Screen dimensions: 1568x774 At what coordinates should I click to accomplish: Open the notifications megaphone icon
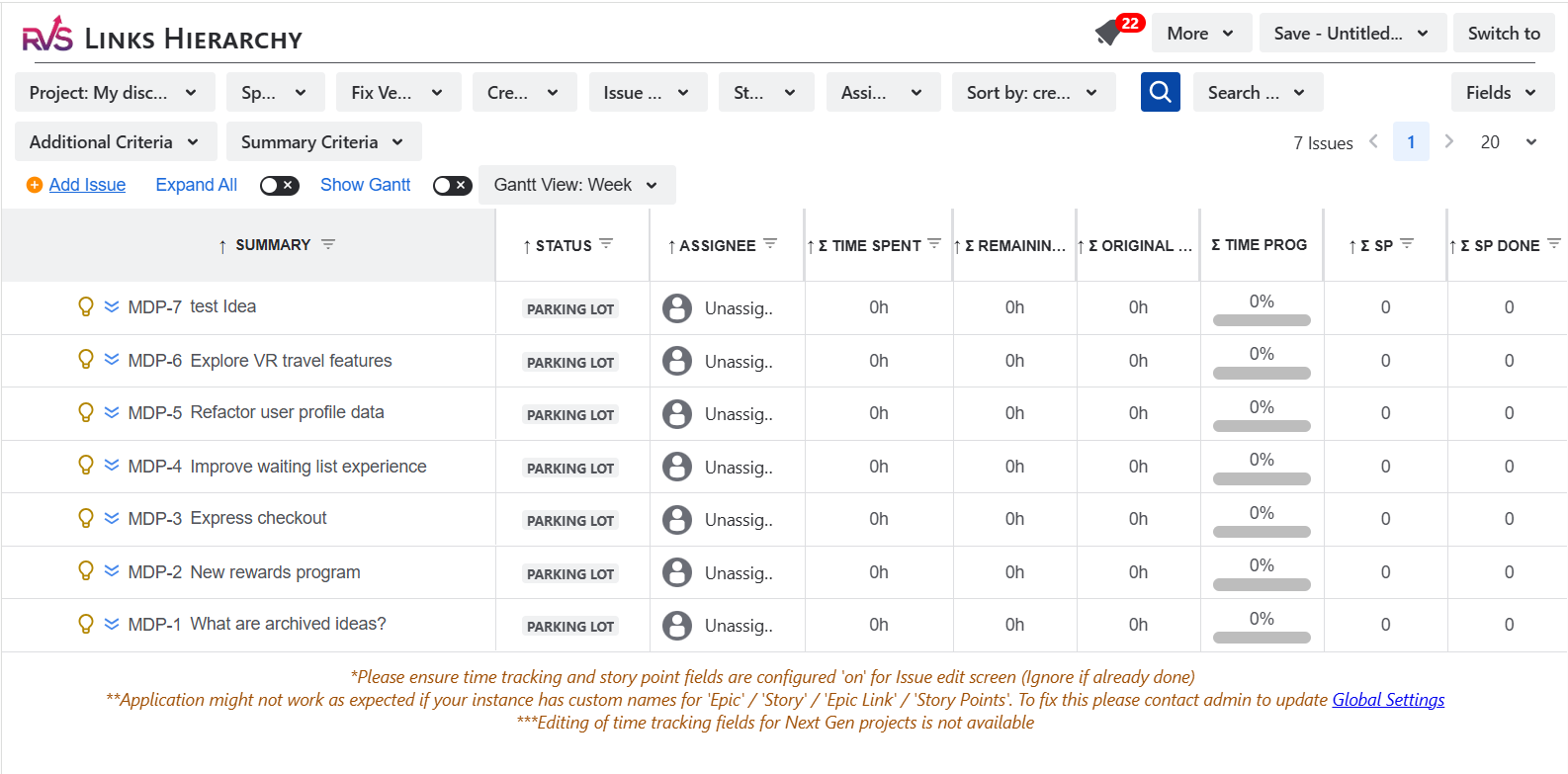pyautogui.click(x=1109, y=34)
